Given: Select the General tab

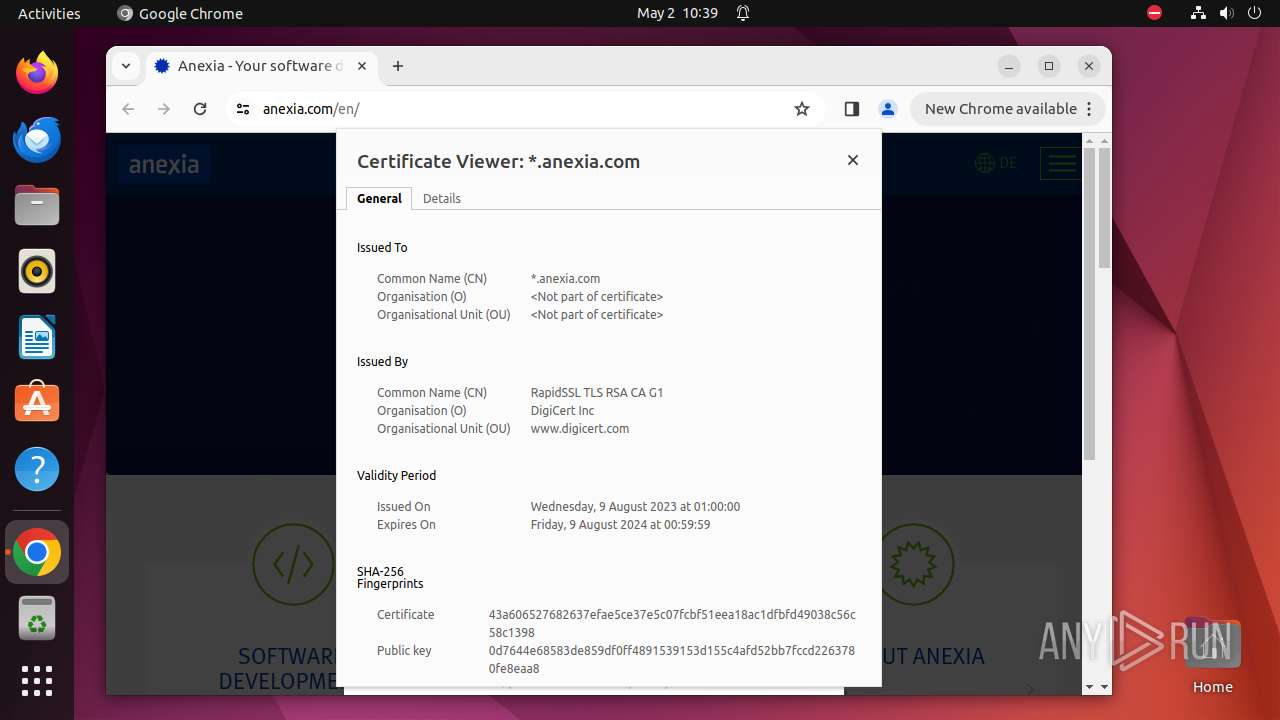Looking at the screenshot, I should [x=379, y=198].
